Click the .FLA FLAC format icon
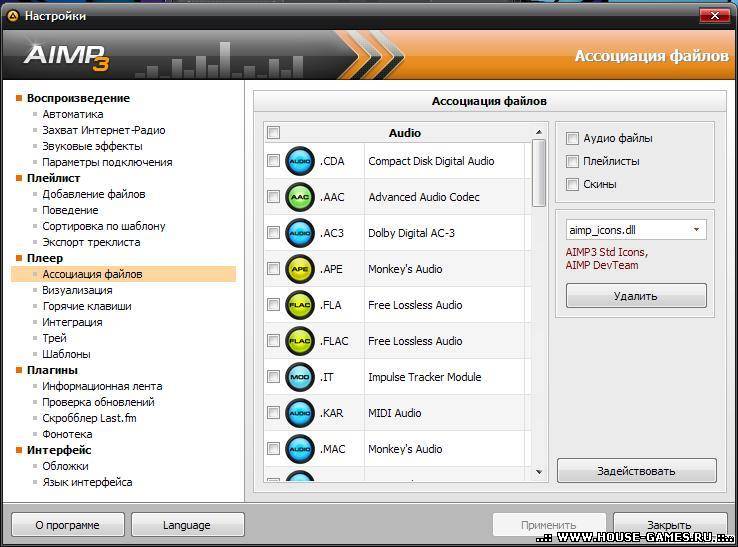 pos(300,305)
